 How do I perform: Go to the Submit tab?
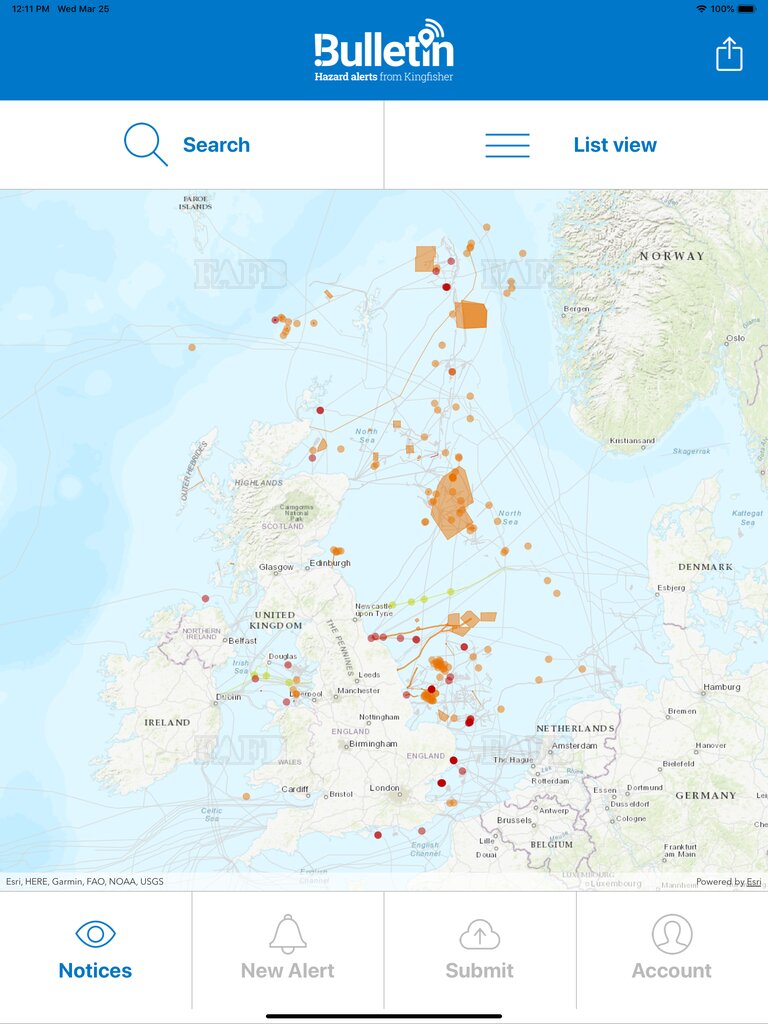(x=480, y=970)
